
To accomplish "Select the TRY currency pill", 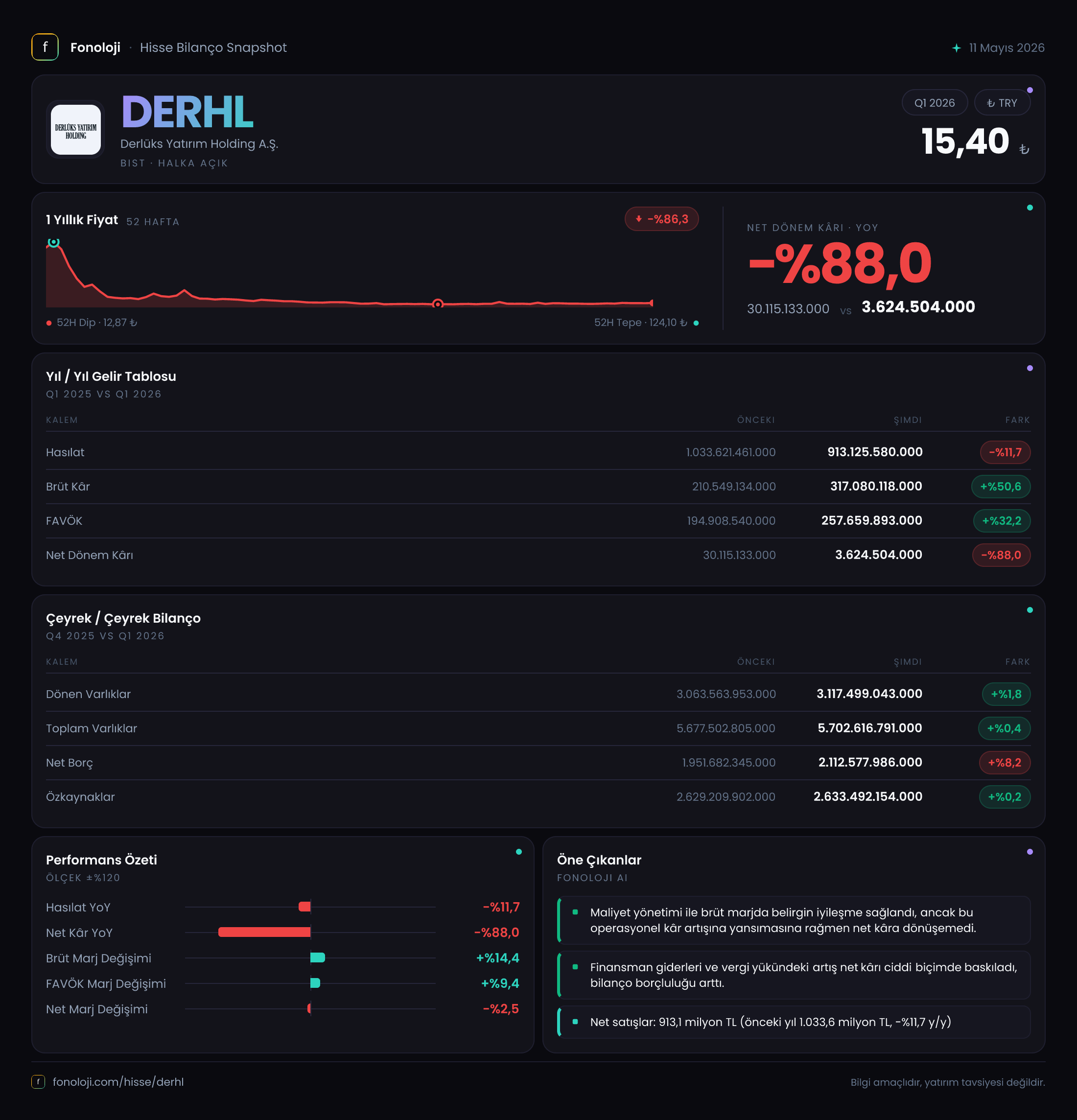I will point(1002,103).
